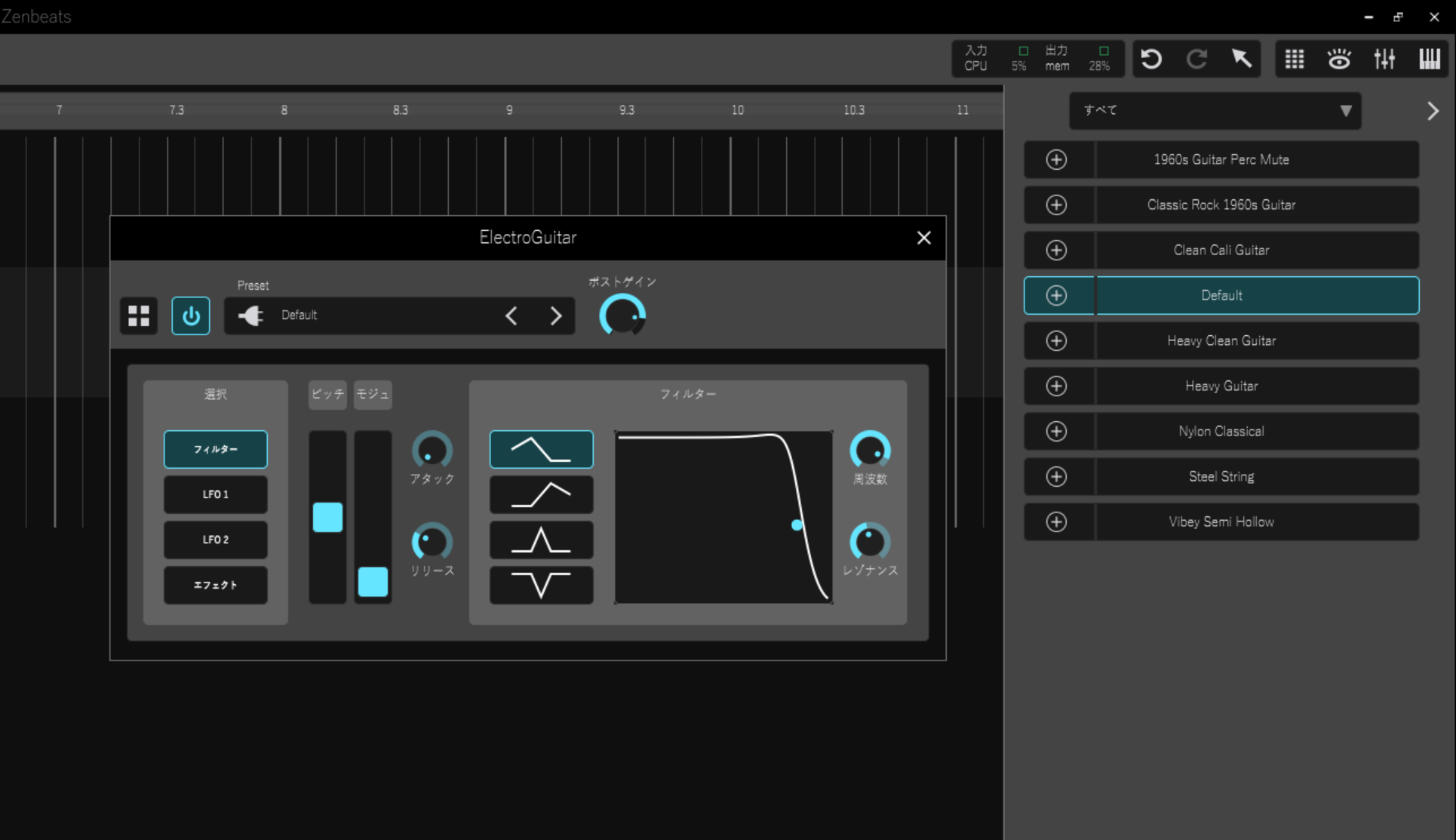
Task: Click timeline ruler at bar 9
Action: (509, 110)
